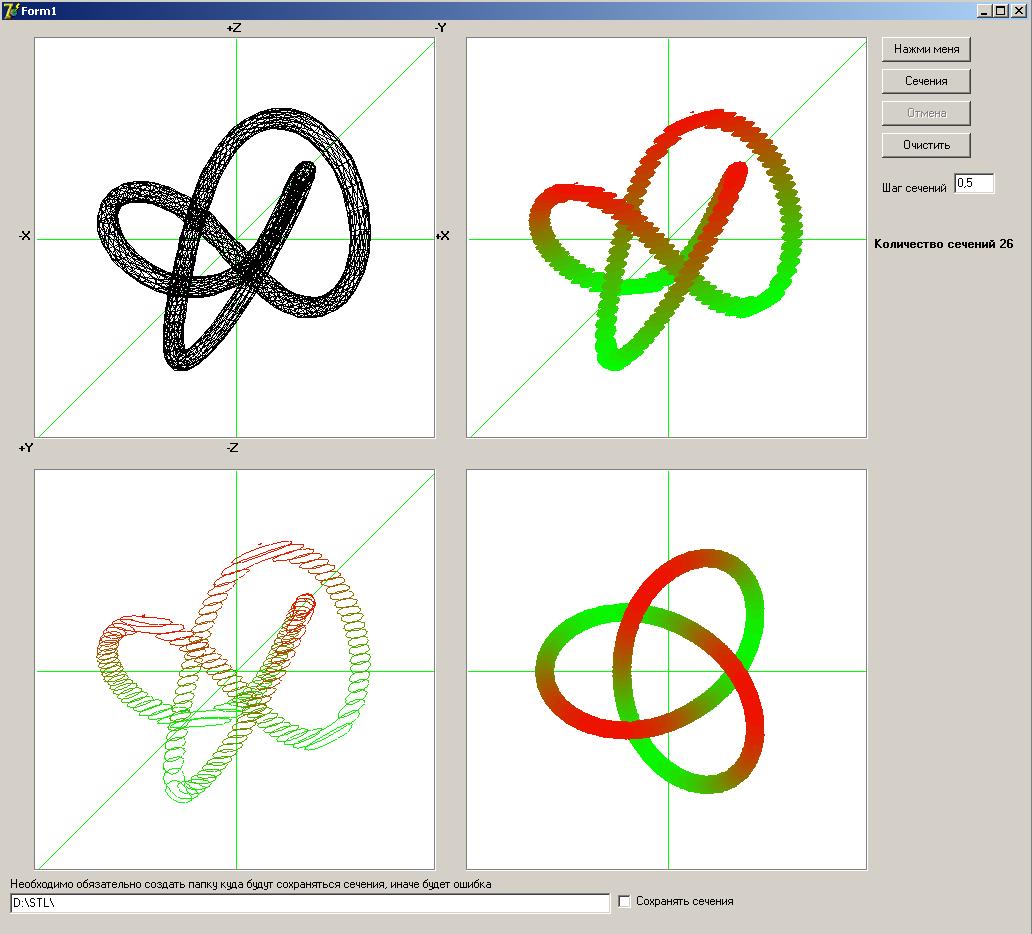
Task: Minimize the Form1 window
Action: point(985,11)
